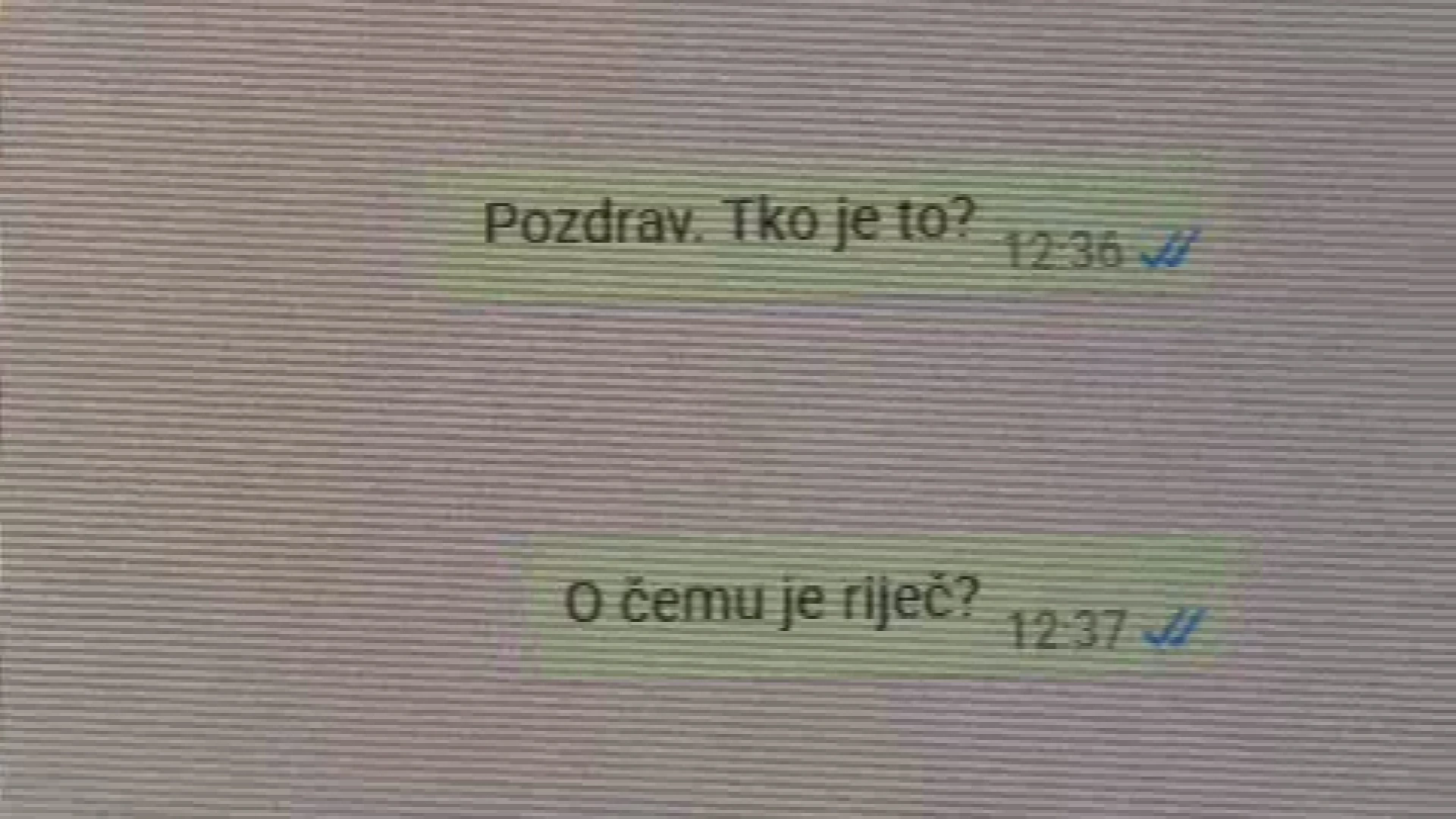Click the blue read checkmarks beside 12:36
1456x819 pixels.
pos(1172,249)
